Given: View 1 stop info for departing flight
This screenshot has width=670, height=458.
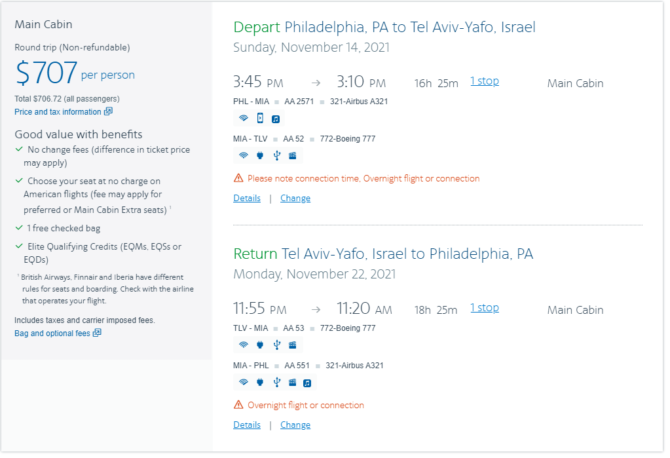Looking at the screenshot, I should (x=485, y=81).
